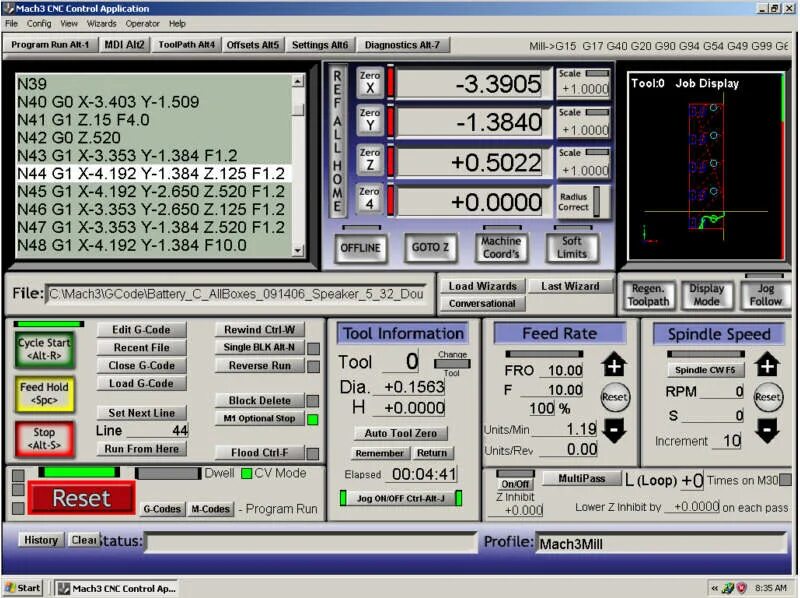Click the Tool number field
800x598 pixels.
point(401,362)
